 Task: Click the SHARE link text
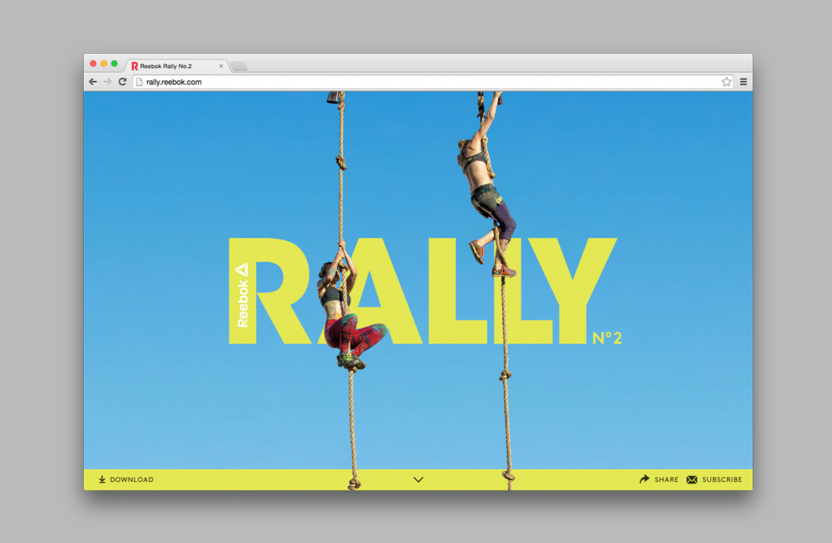666,479
